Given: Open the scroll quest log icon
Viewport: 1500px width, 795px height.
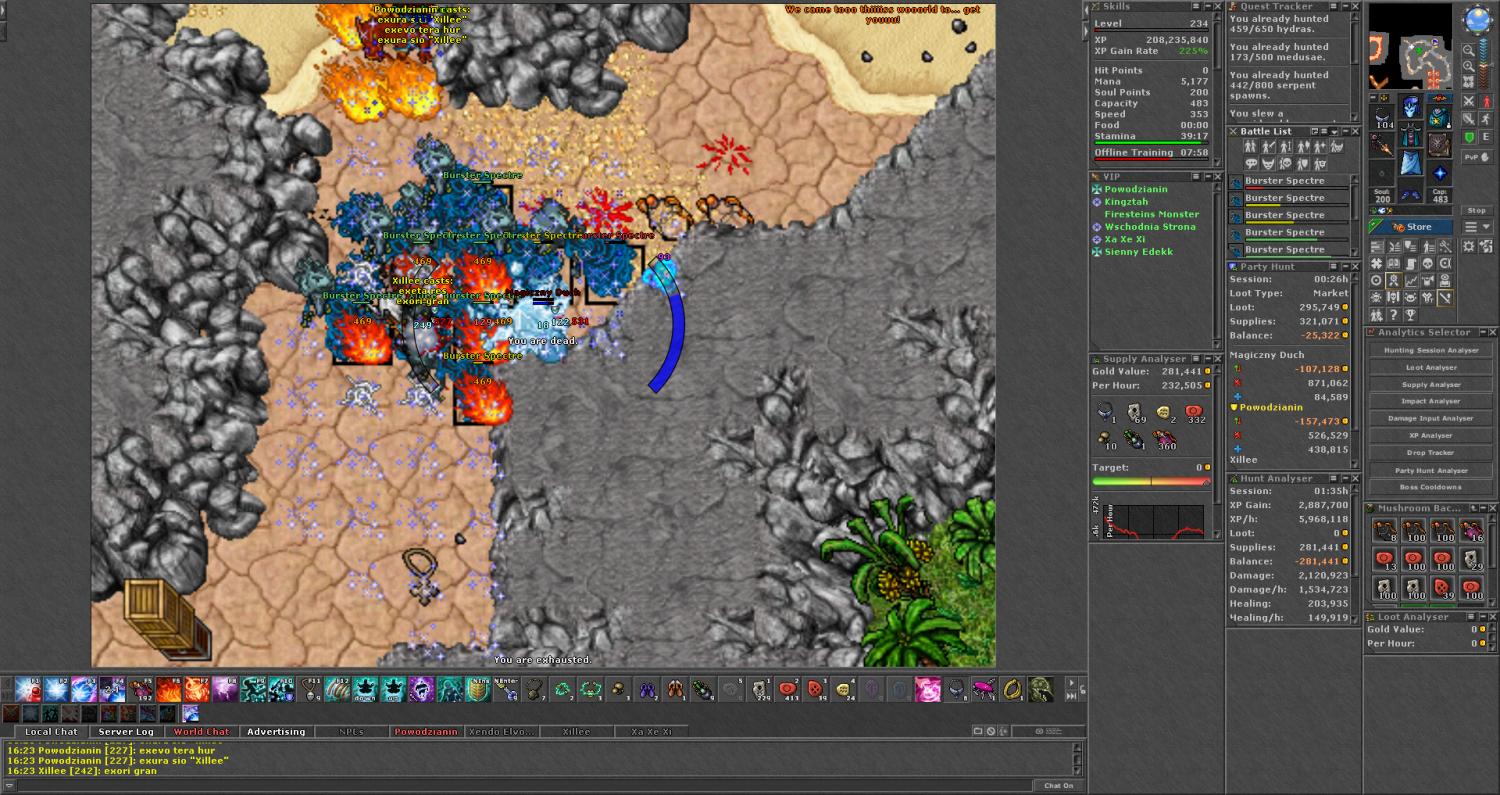Looking at the screenshot, I should (x=1410, y=263).
